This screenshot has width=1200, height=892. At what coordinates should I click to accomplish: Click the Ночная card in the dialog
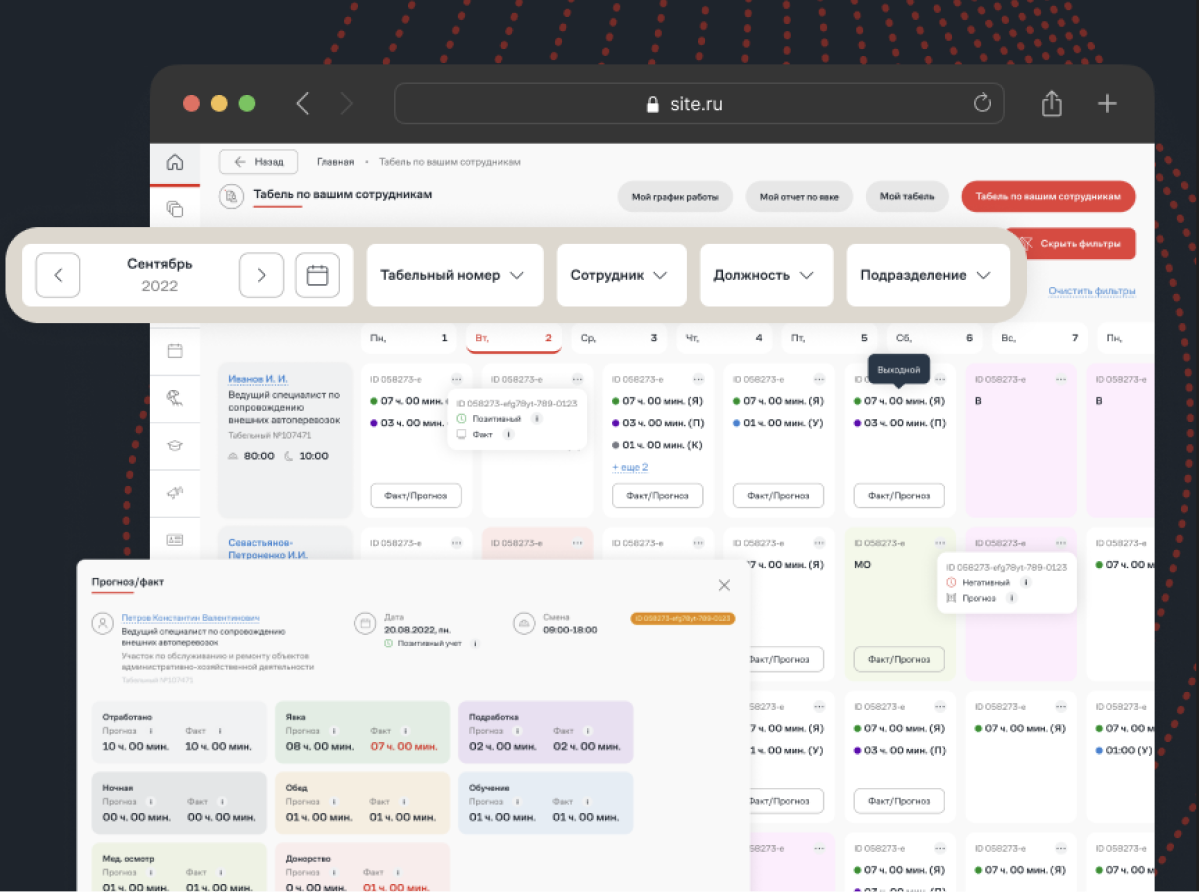pyautogui.click(x=179, y=802)
